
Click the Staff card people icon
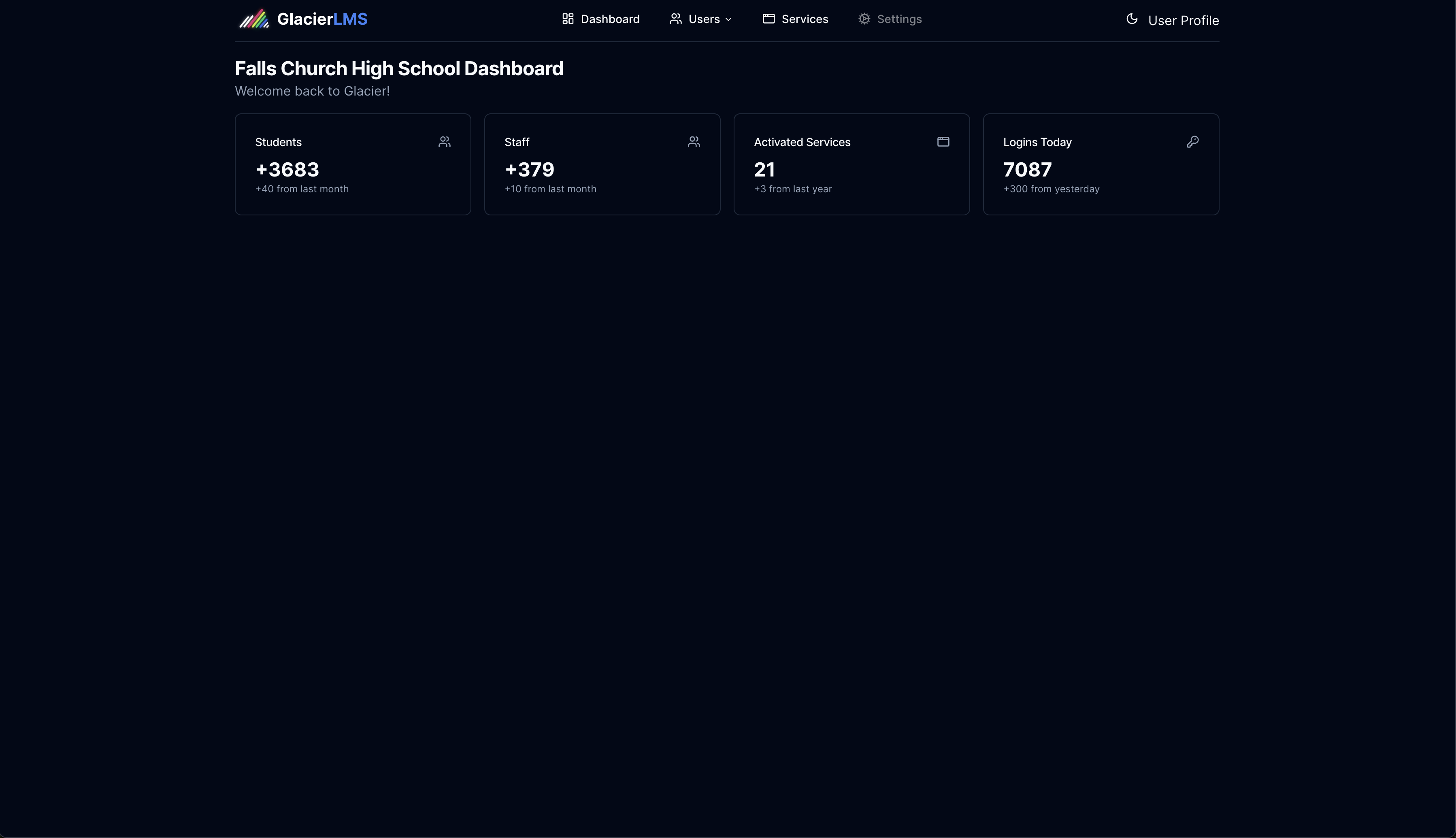coord(694,142)
